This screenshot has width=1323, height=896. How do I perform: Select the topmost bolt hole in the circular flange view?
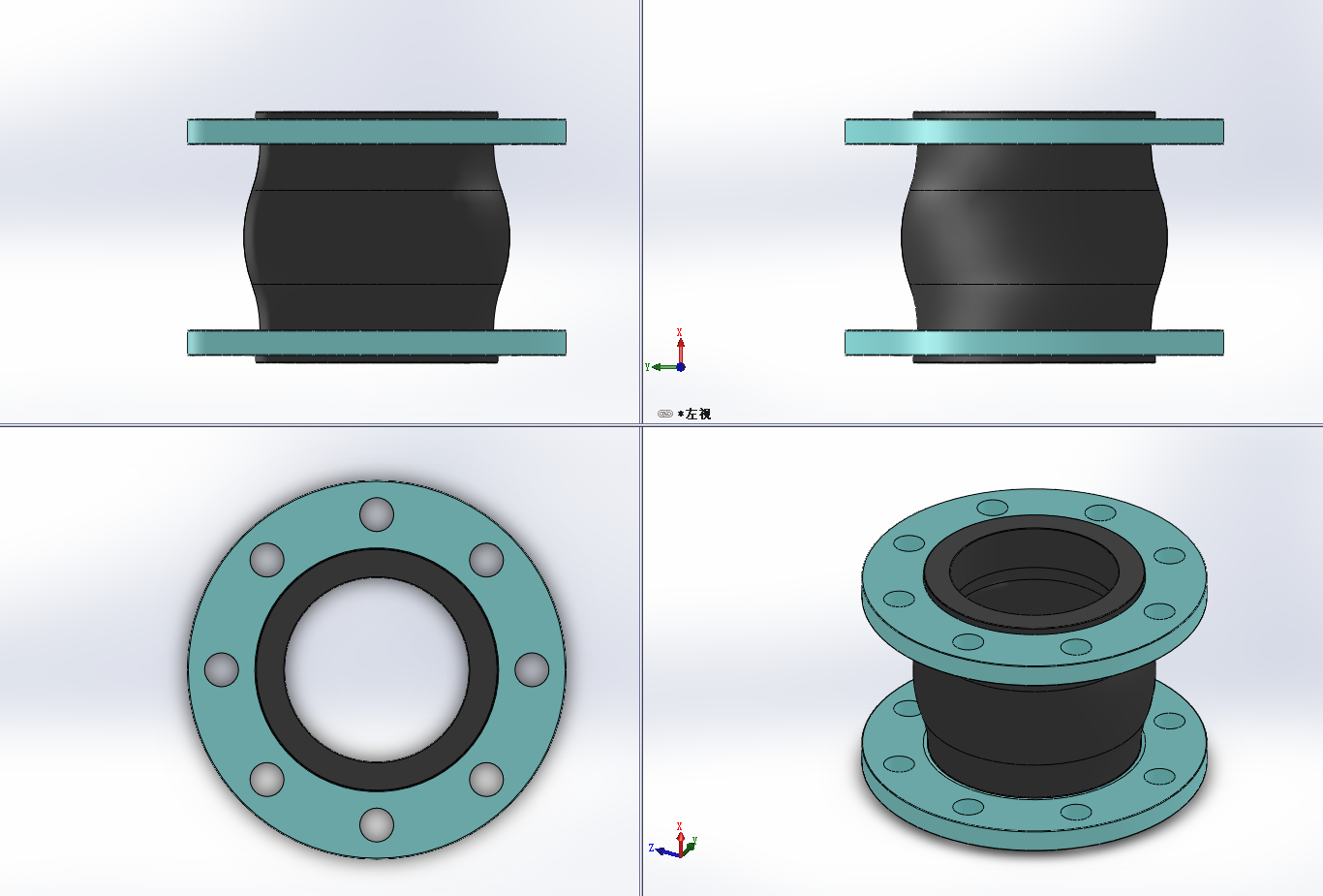377,514
